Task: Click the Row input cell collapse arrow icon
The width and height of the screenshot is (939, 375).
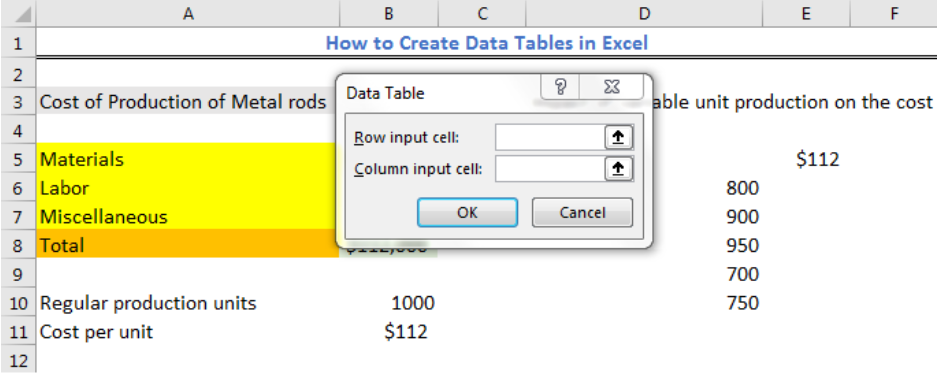Action: coord(618,138)
